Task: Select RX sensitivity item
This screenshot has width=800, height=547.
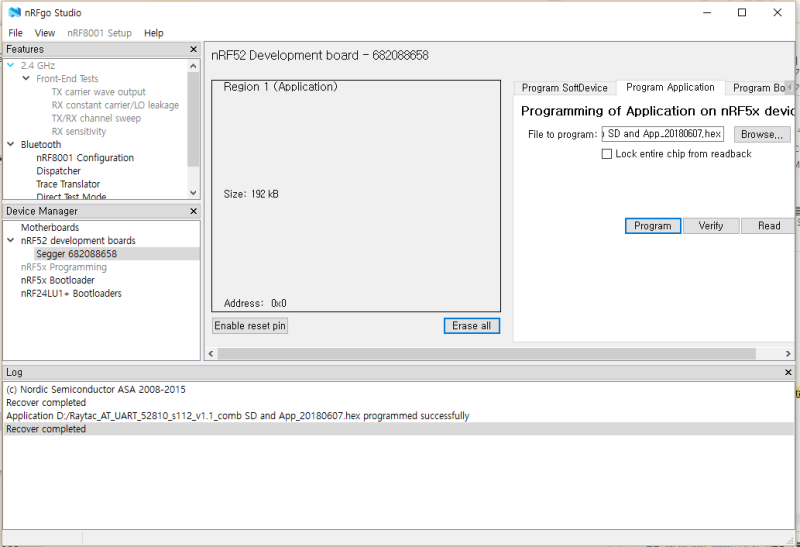Action: point(79,132)
